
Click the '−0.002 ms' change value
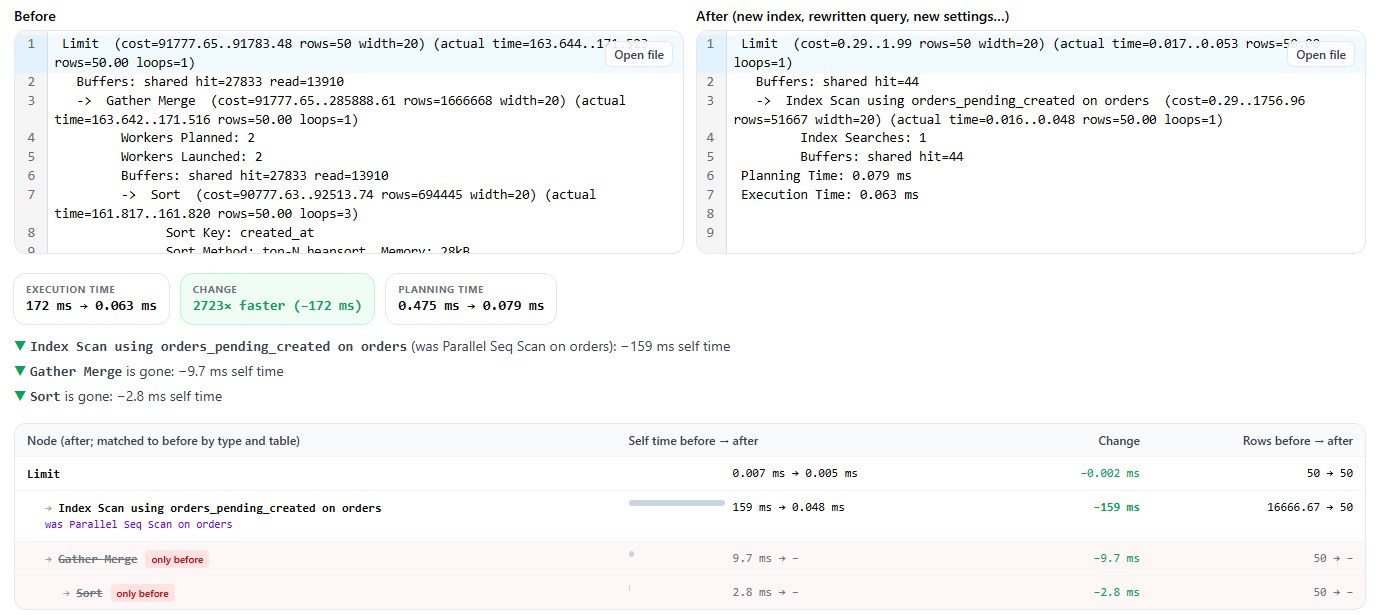pyautogui.click(x=1110, y=474)
